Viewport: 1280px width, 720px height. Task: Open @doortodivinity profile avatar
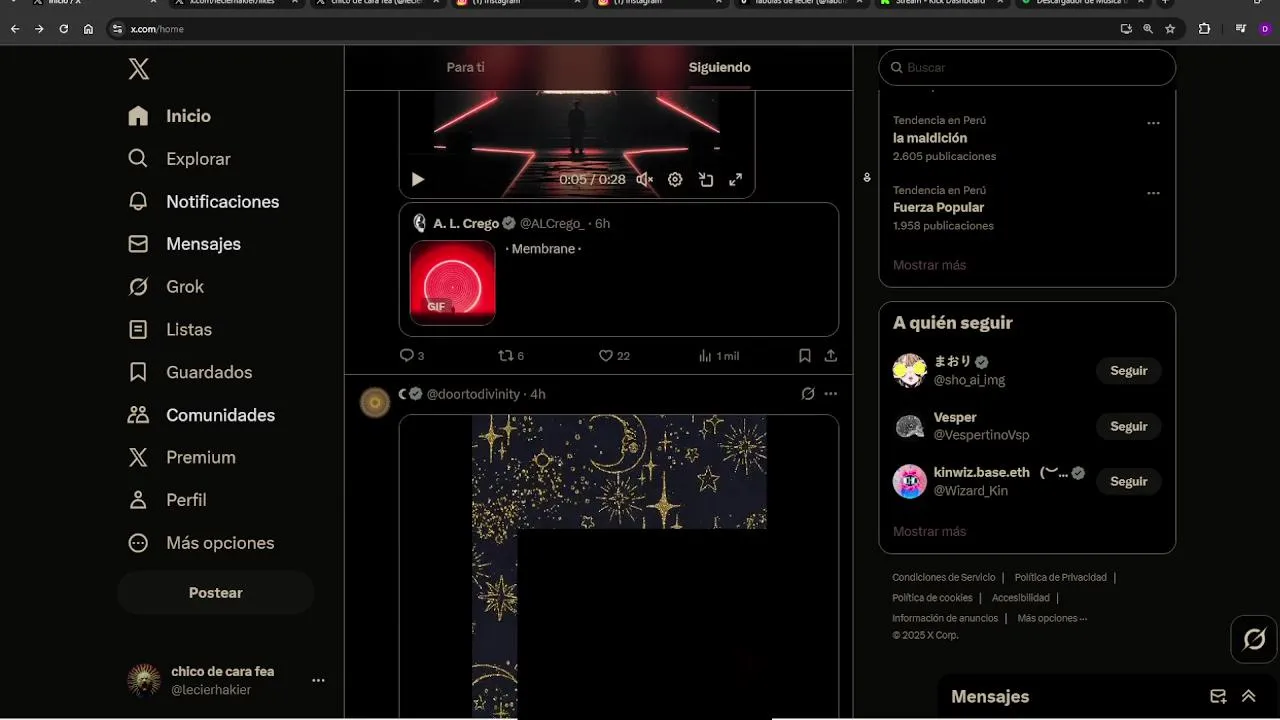click(x=375, y=403)
